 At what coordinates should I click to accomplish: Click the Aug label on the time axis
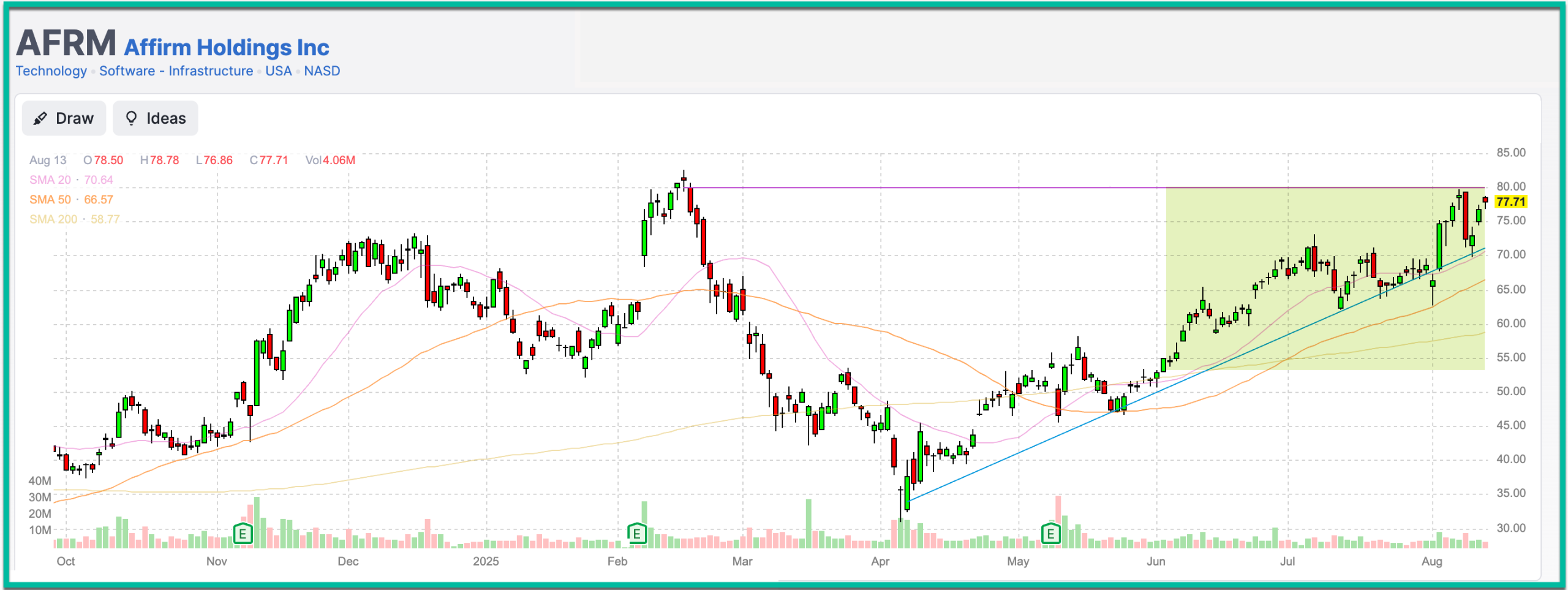click(x=1432, y=561)
